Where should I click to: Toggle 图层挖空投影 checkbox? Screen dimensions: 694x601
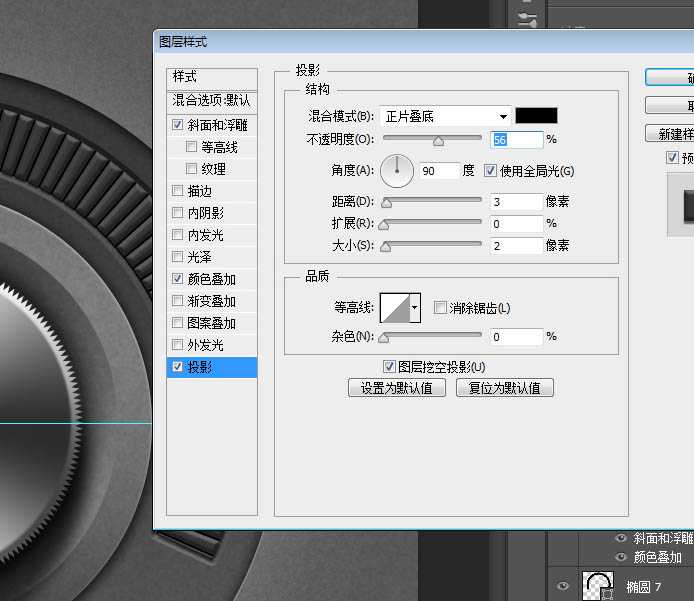[389, 366]
